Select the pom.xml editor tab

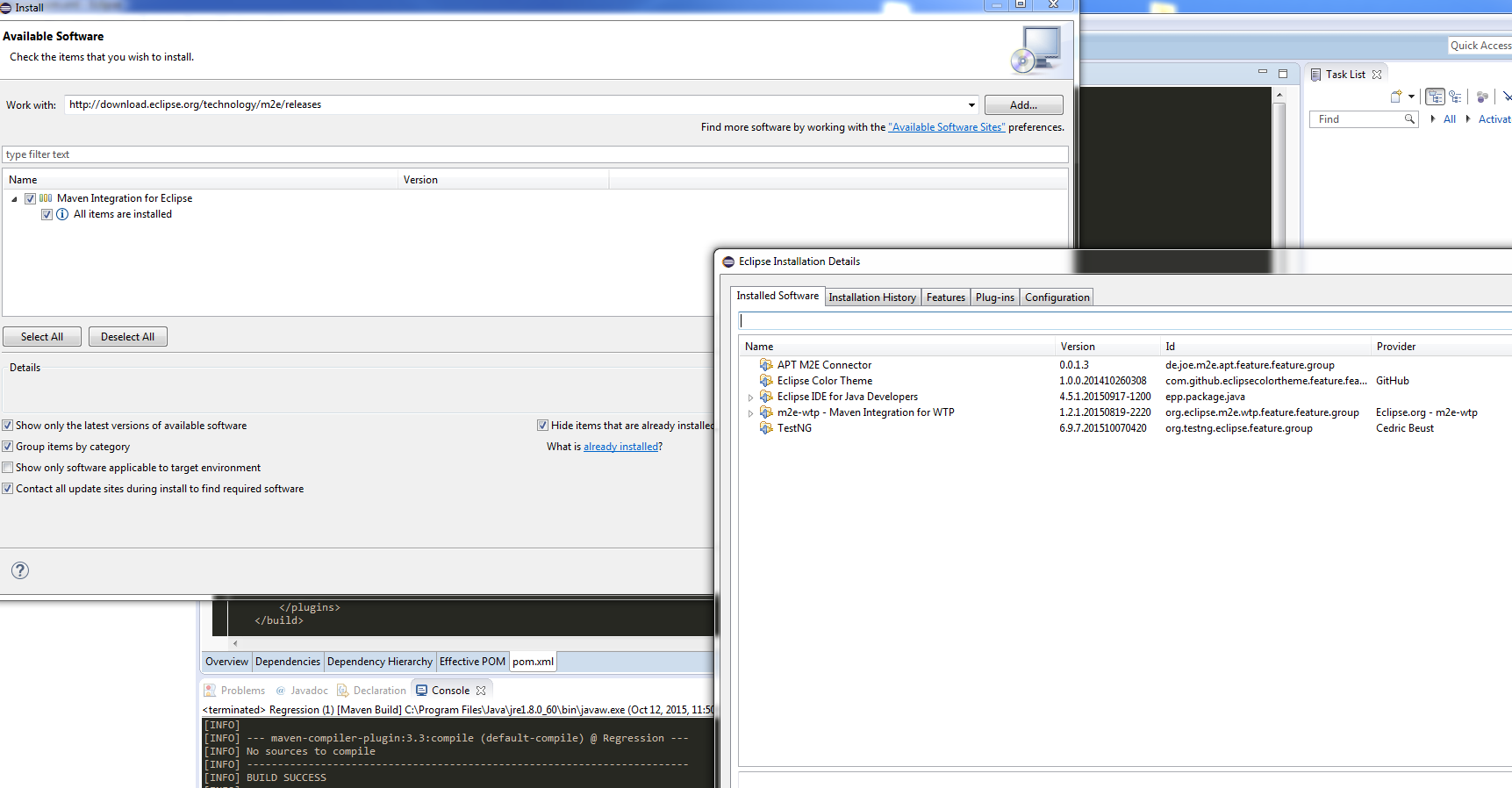[x=534, y=662]
